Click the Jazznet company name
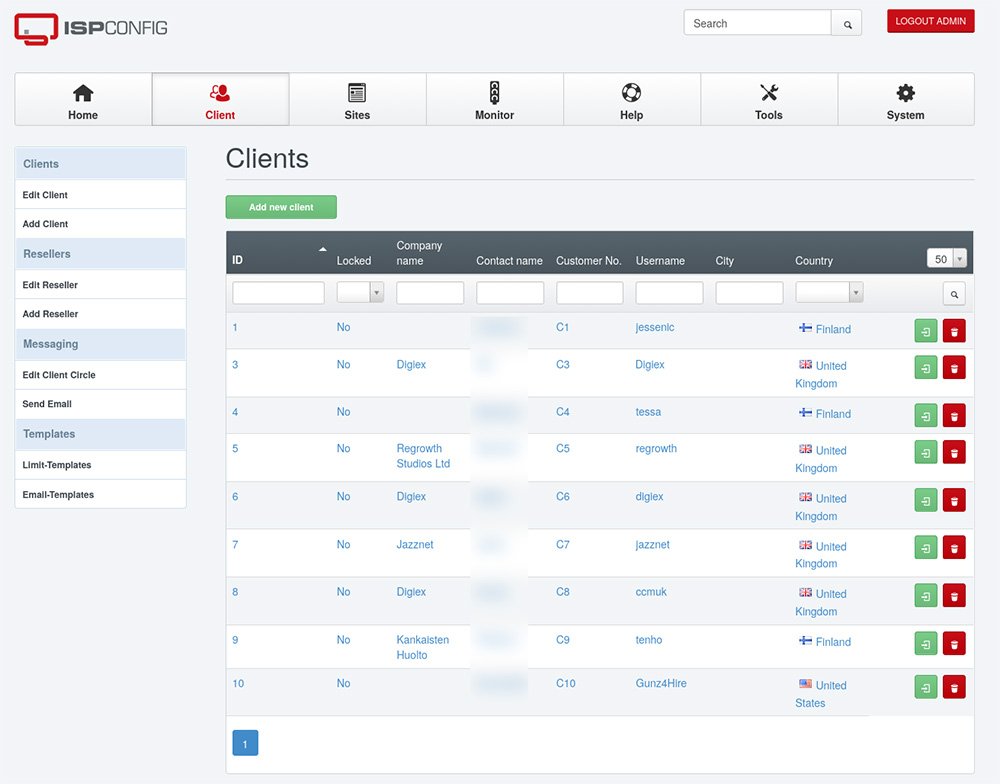 coord(415,544)
